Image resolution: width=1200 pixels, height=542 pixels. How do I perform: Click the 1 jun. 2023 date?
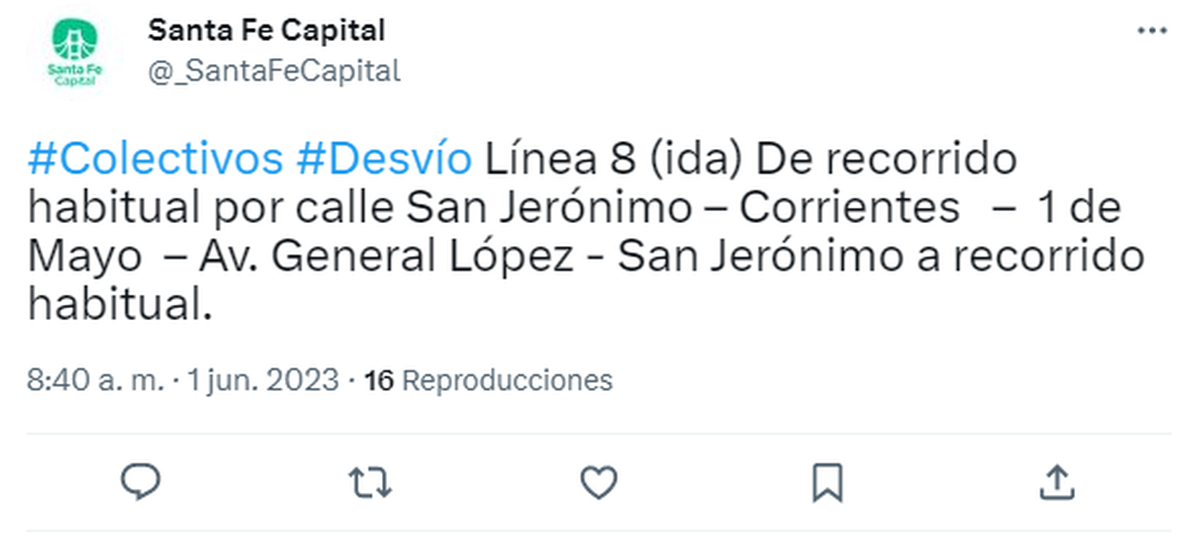pyautogui.click(x=262, y=381)
